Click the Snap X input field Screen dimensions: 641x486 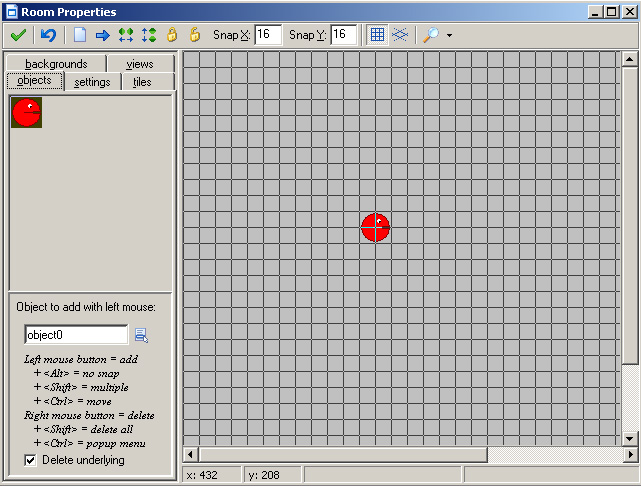click(268, 35)
